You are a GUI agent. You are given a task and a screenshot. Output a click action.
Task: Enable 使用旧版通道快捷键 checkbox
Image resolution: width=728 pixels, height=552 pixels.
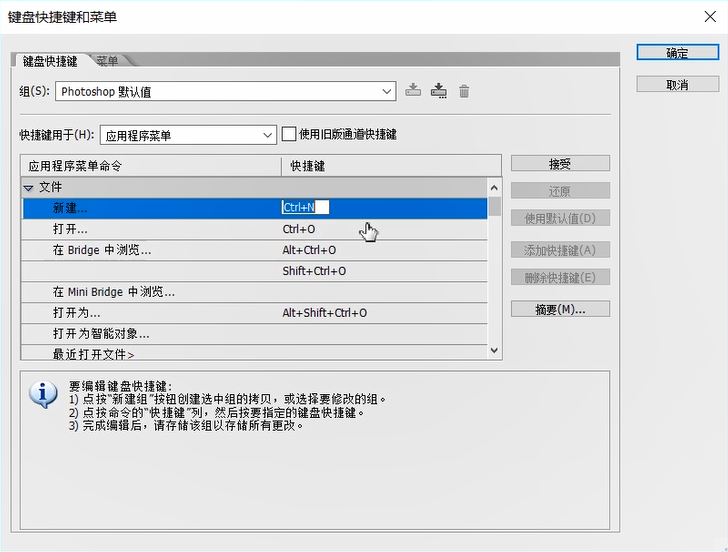[288, 134]
